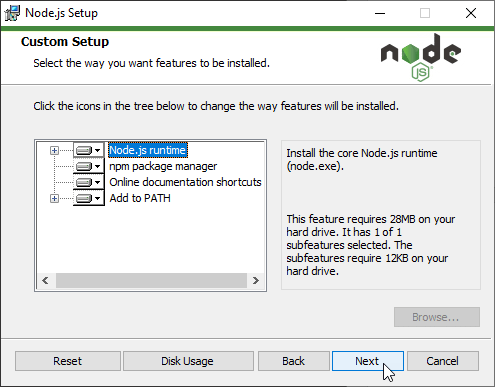Select Add to PATH feature
Image resolution: width=495 pixels, height=387 pixels.
(140, 198)
